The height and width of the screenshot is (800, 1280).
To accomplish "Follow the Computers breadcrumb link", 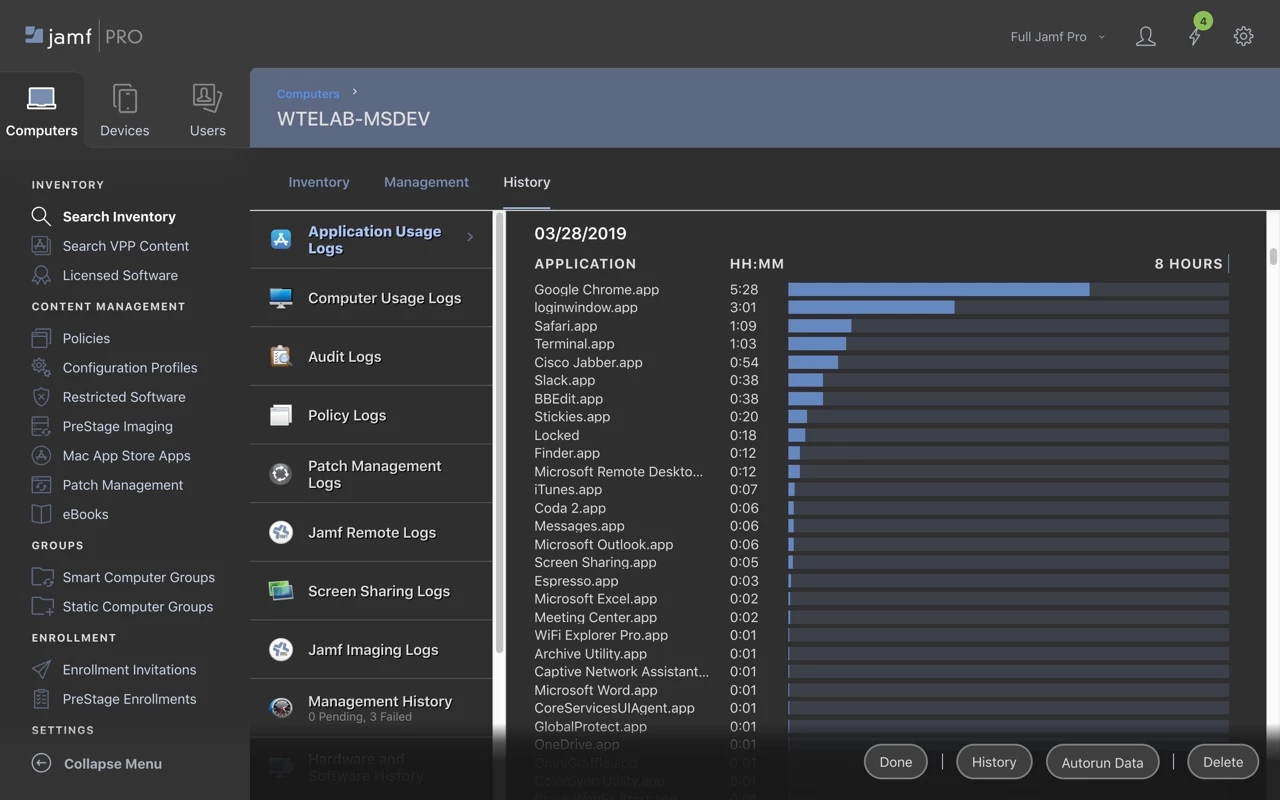I will point(308,93).
